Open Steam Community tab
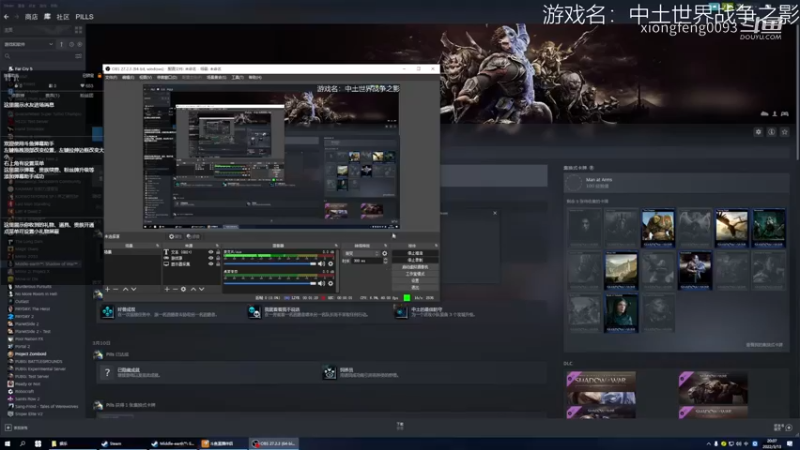The image size is (800, 450). pyautogui.click(x=63, y=17)
